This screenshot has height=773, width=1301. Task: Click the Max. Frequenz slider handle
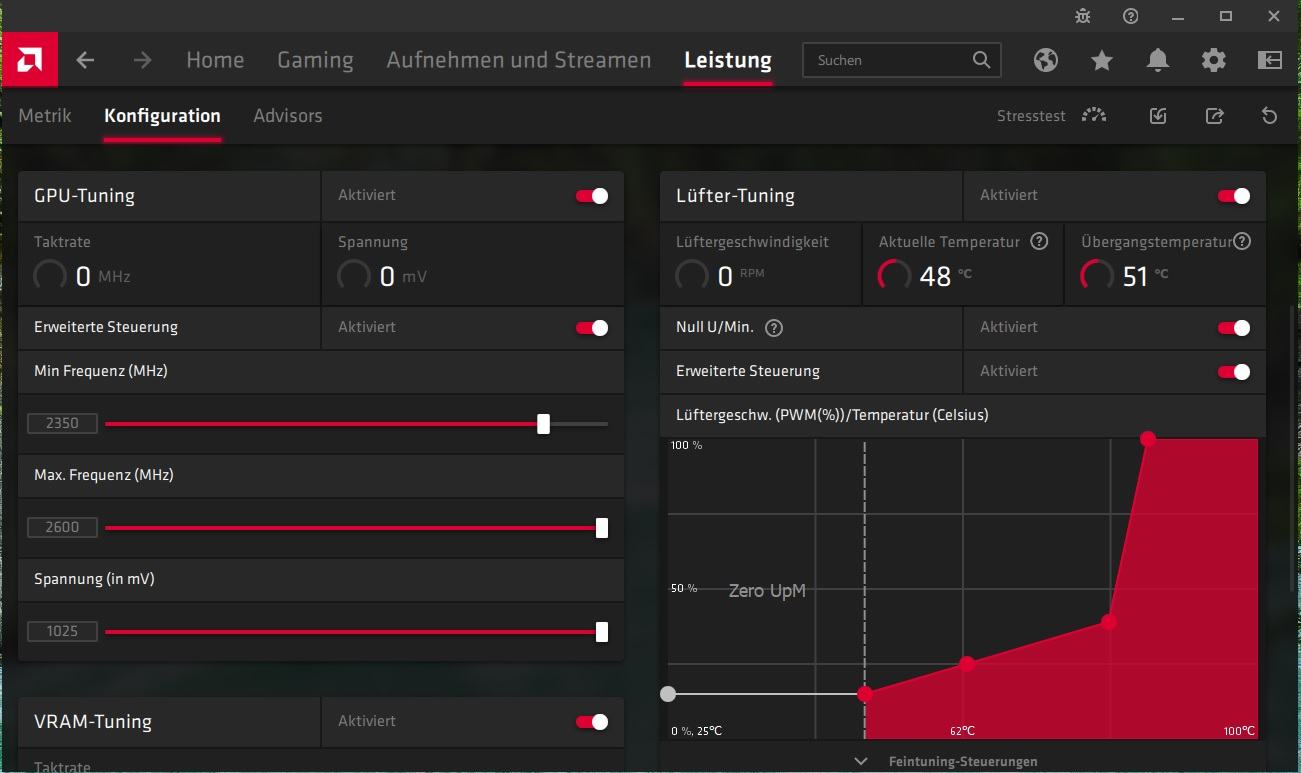(x=602, y=528)
